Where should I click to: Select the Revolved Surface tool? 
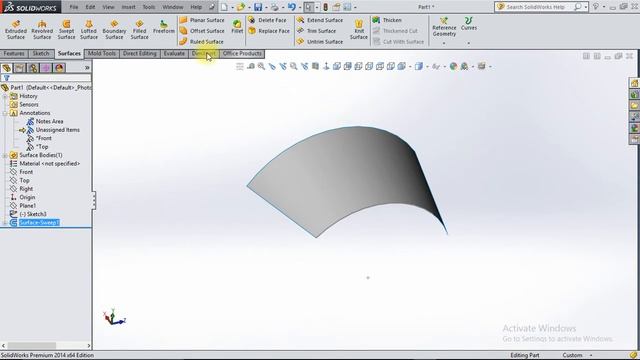click(42, 30)
